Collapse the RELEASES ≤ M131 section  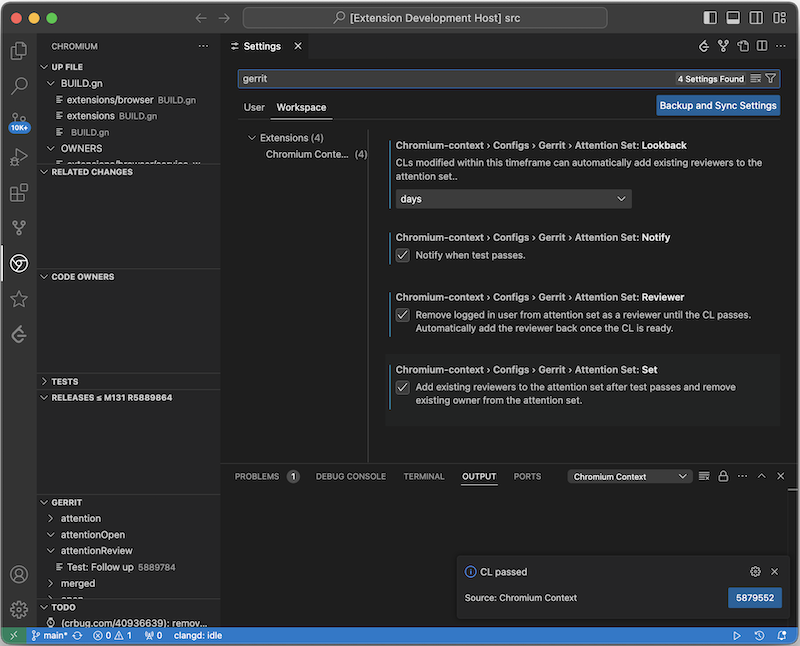click(44, 397)
